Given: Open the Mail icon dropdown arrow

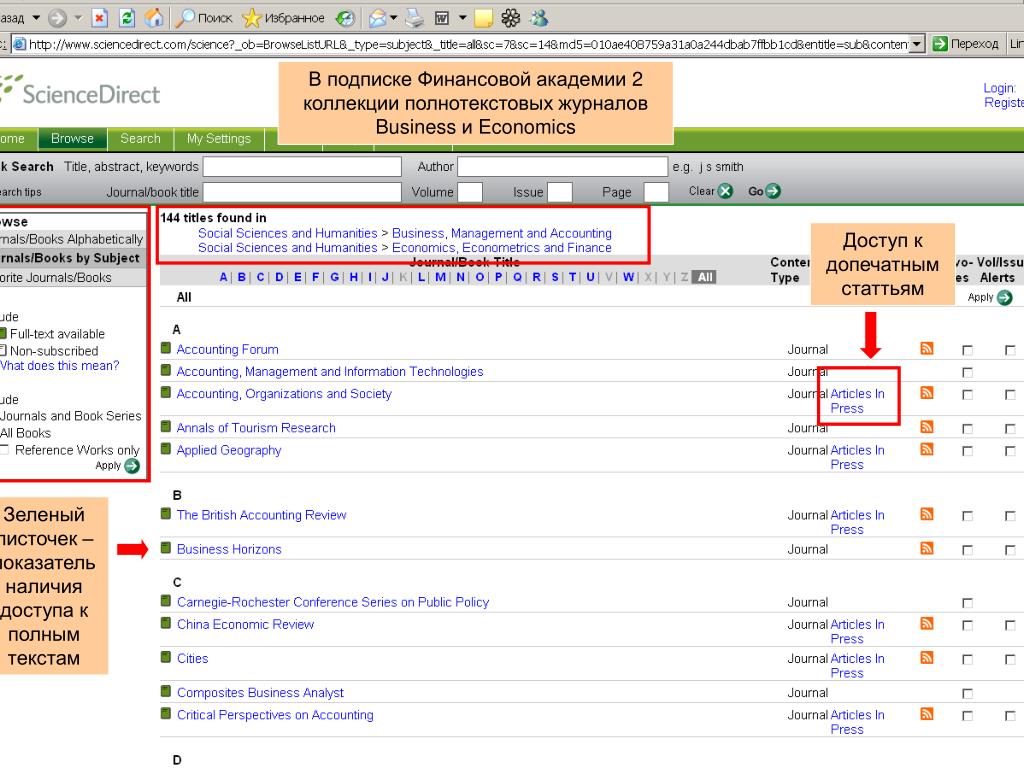Looking at the screenshot, I should (393, 18).
